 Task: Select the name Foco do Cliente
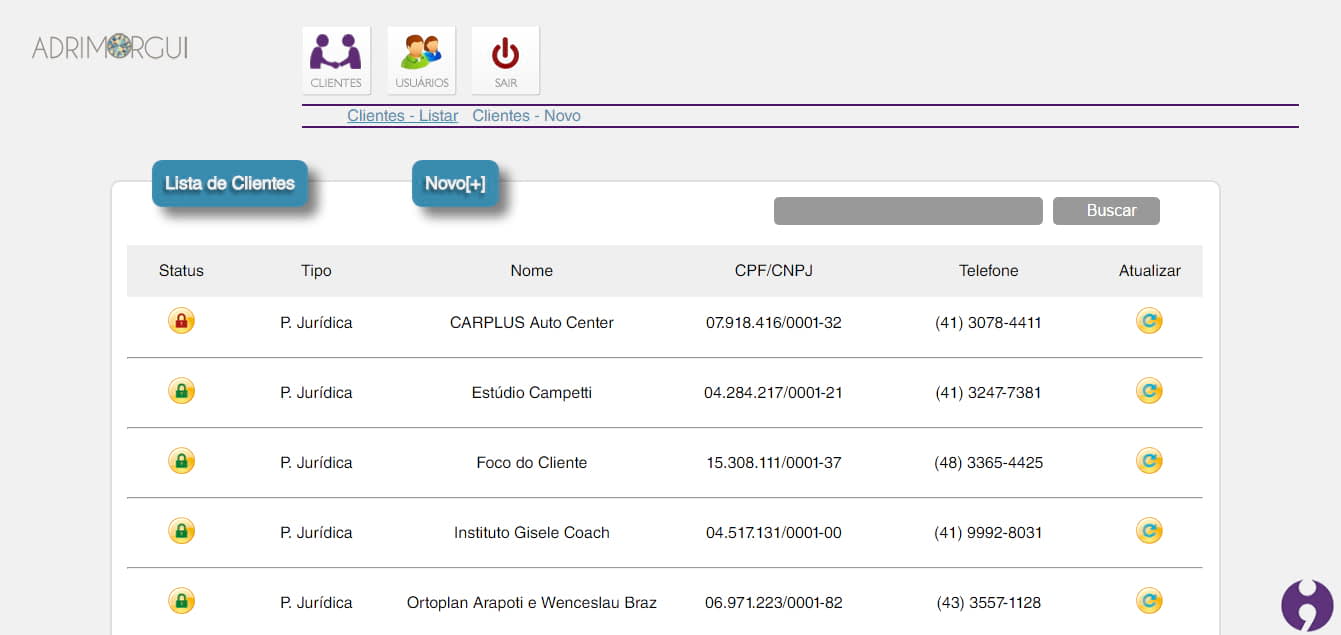coord(531,463)
